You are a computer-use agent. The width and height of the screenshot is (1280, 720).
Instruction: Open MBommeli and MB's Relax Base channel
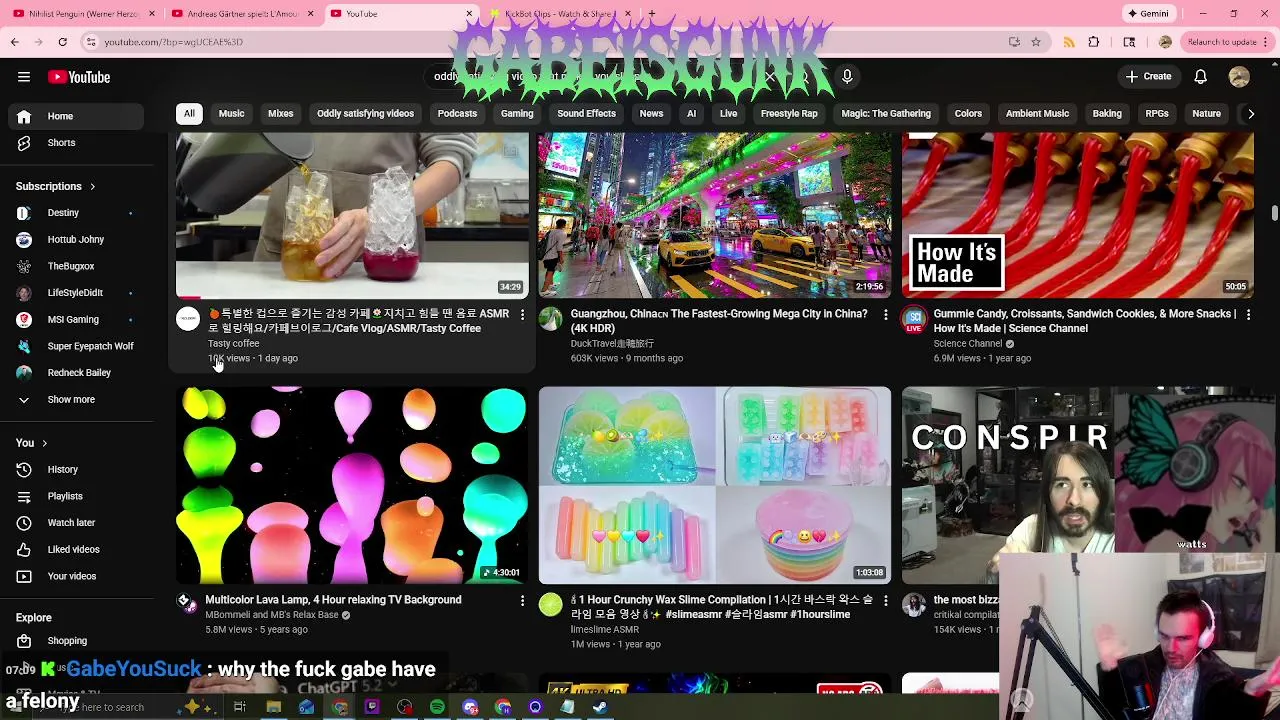pyautogui.click(x=272, y=615)
